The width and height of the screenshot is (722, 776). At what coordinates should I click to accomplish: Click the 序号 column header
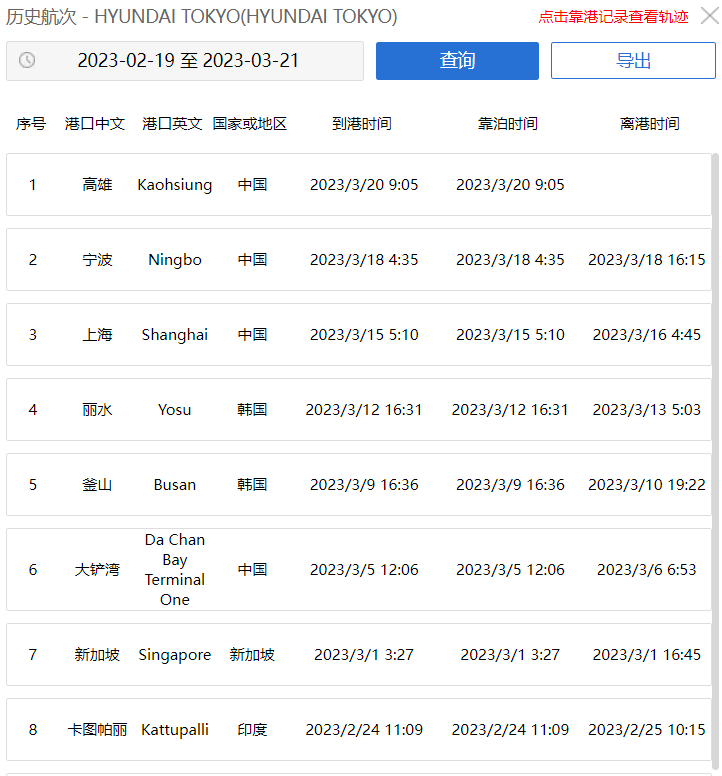coord(31,124)
